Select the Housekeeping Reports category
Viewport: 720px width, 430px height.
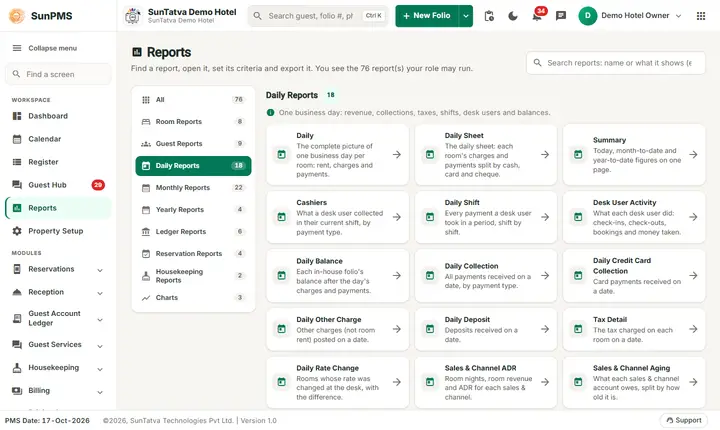pos(193,276)
